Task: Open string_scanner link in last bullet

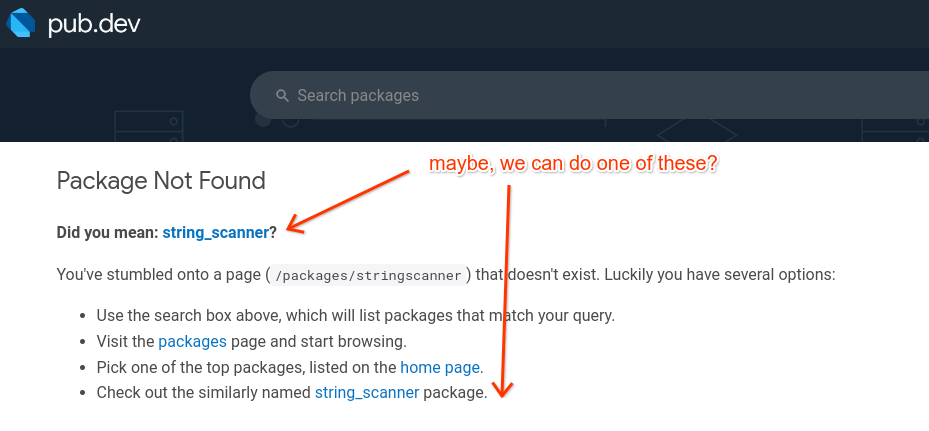Action: pos(367,392)
